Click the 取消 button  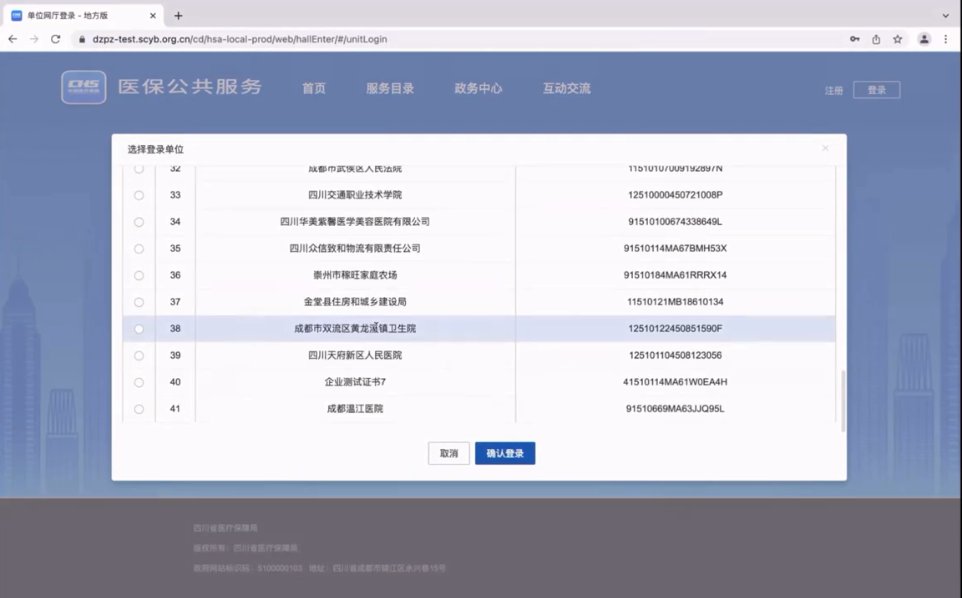point(449,453)
